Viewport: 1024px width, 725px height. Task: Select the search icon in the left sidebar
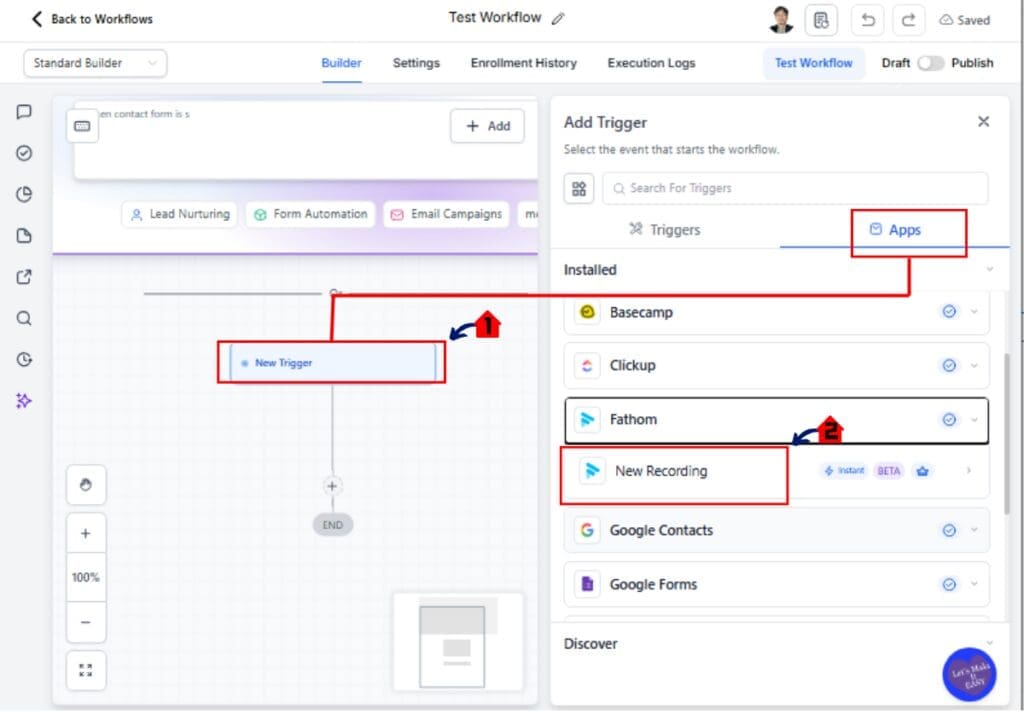pyautogui.click(x=23, y=318)
